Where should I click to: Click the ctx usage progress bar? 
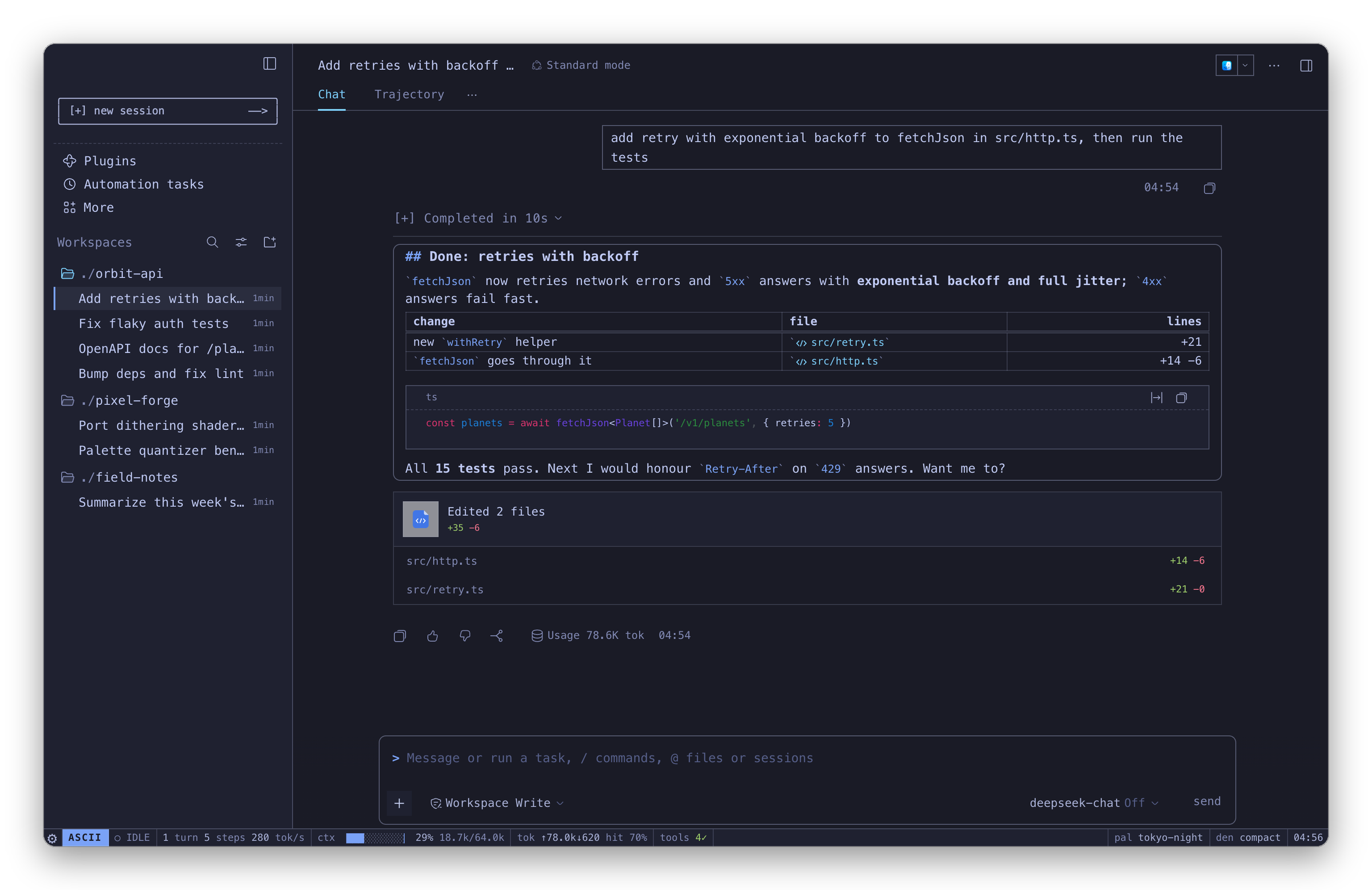375,837
